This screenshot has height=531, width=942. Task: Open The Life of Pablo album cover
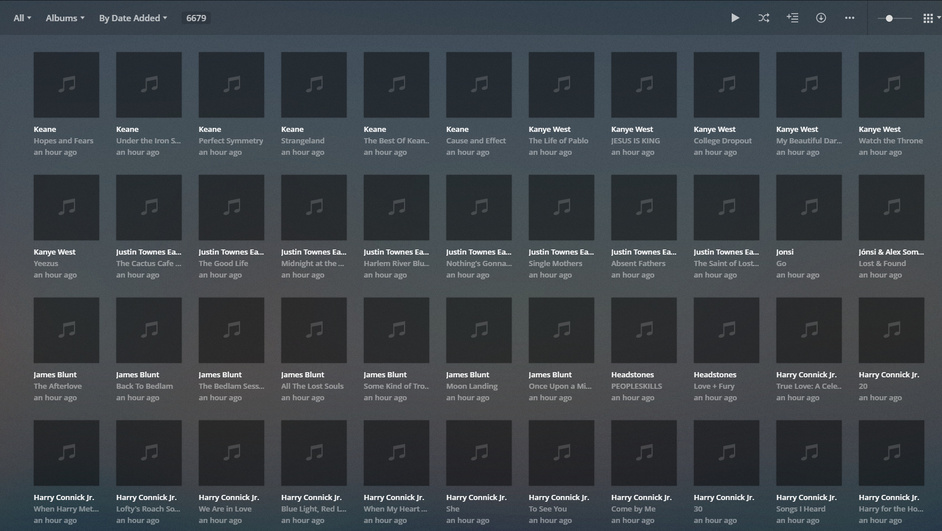[x=561, y=85]
